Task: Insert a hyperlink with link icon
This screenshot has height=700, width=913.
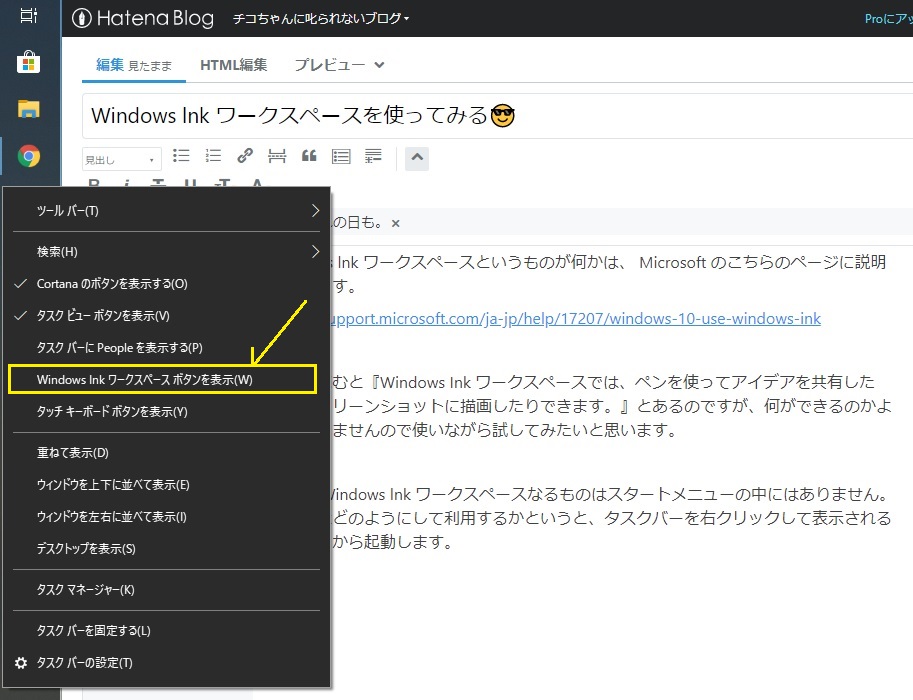Action: pyautogui.click(x=245, y=156)
